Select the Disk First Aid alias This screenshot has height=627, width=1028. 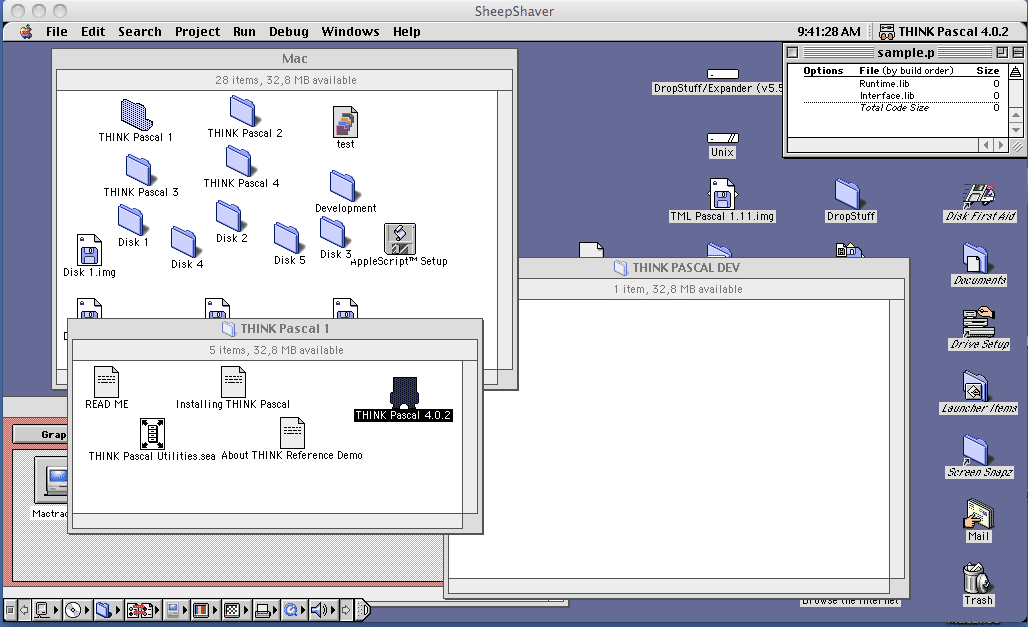tap(979, 194)
